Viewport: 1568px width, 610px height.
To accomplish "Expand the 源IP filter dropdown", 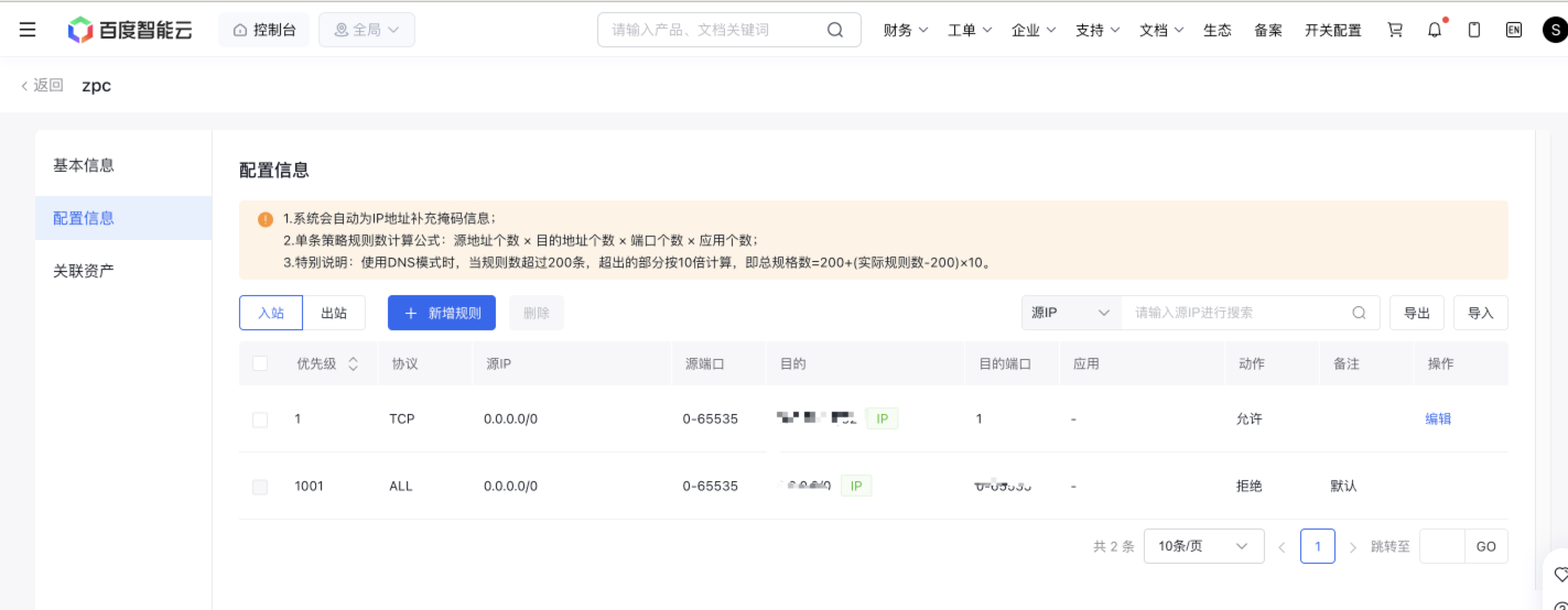I will (1071, 313).
